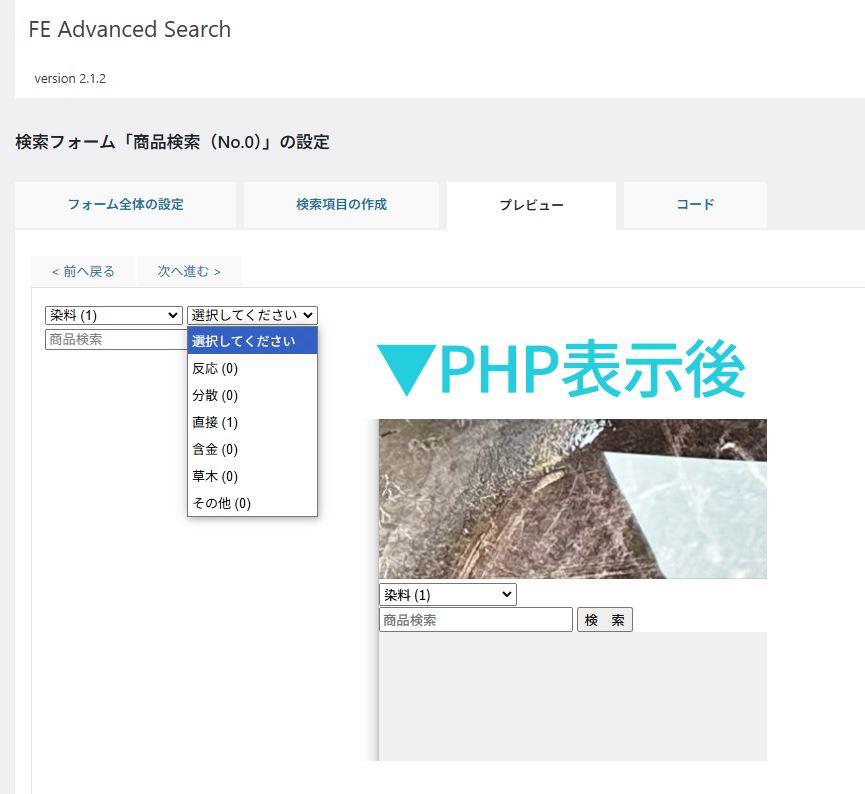865x794 pixels.
Task: Open the フォーム全体の設定 tab
Action: tap(126, 205)
